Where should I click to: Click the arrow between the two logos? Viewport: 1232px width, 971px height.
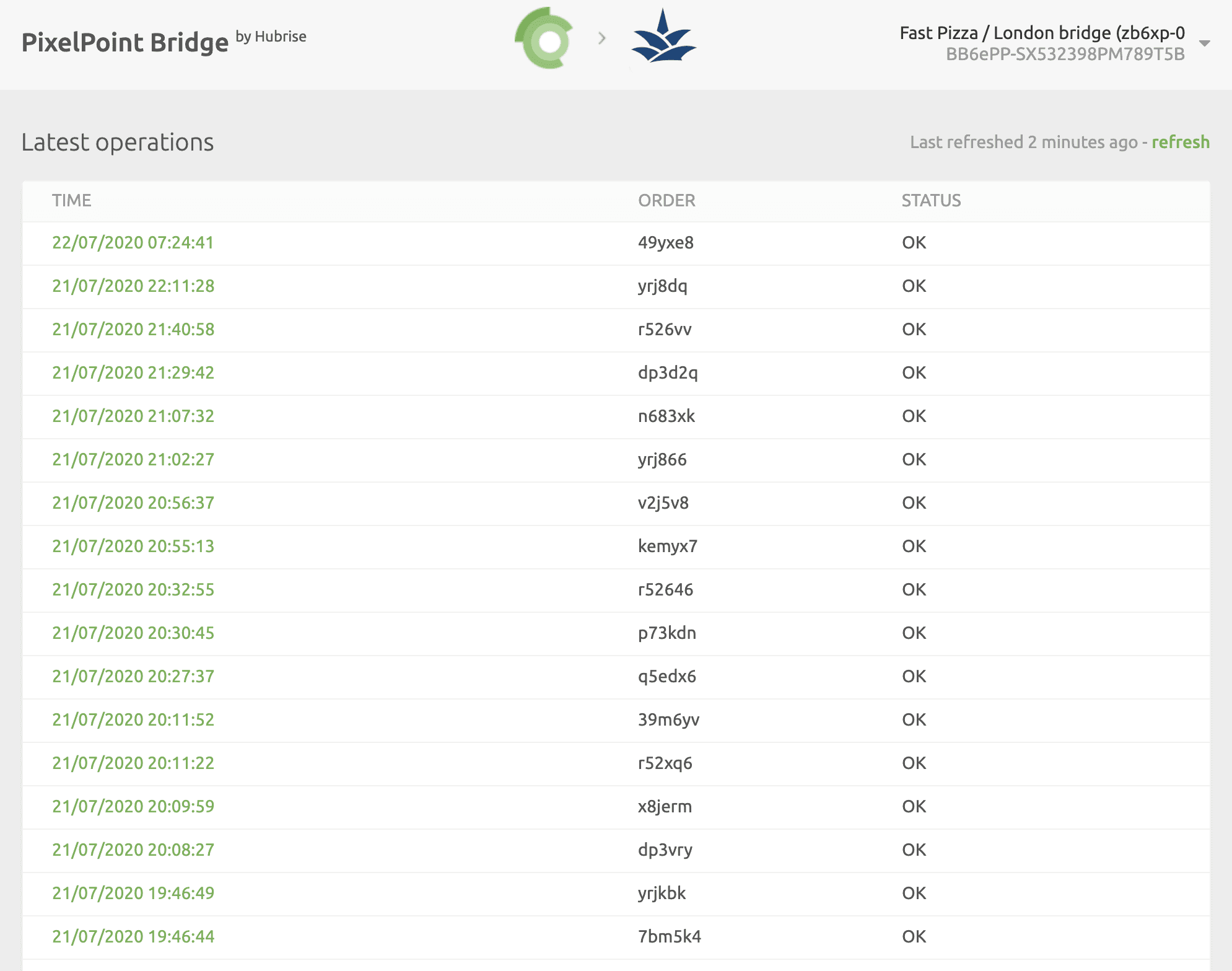tap(601, 38)
